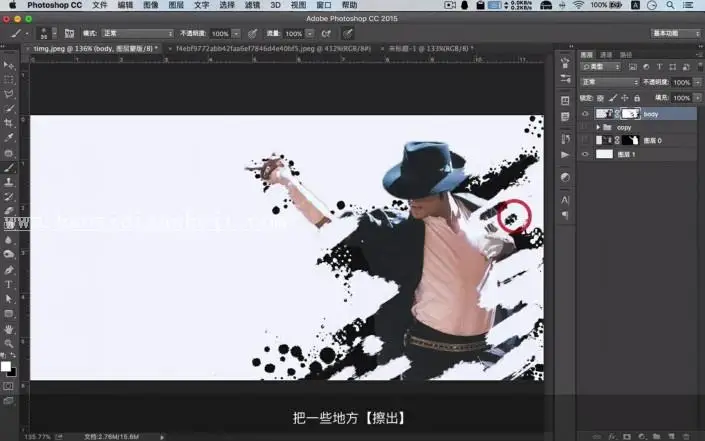
Task: Toggle lock all padlock
Action: click(x=637, y=98)
